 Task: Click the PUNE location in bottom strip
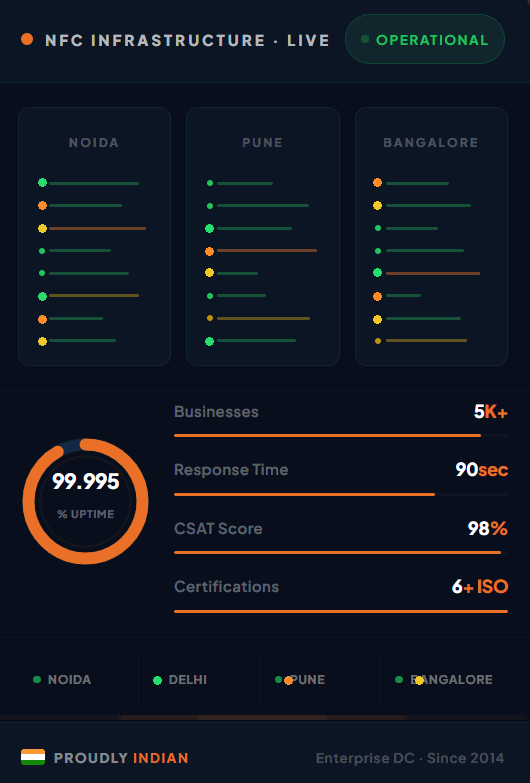(307, 680)
